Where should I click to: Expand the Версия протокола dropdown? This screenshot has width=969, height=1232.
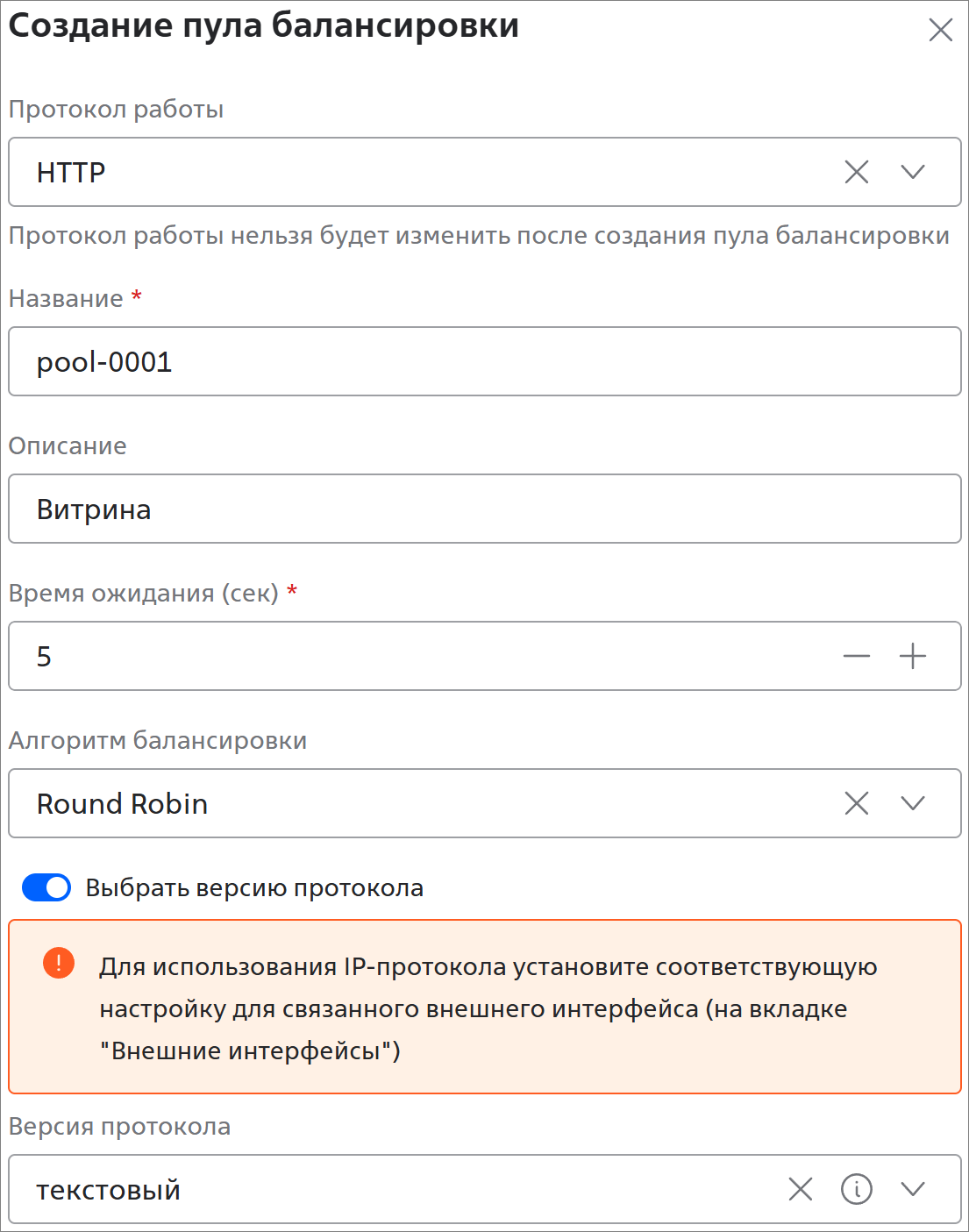click(x=913, y=1189)
